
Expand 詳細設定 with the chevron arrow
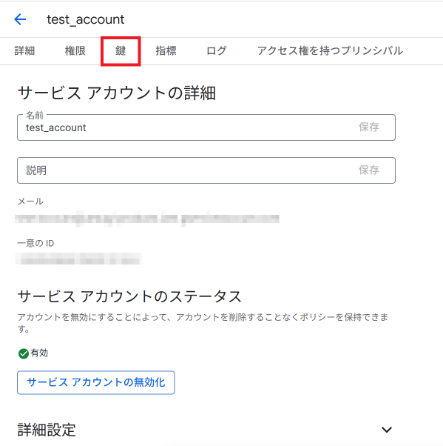[x=387, y=430]
